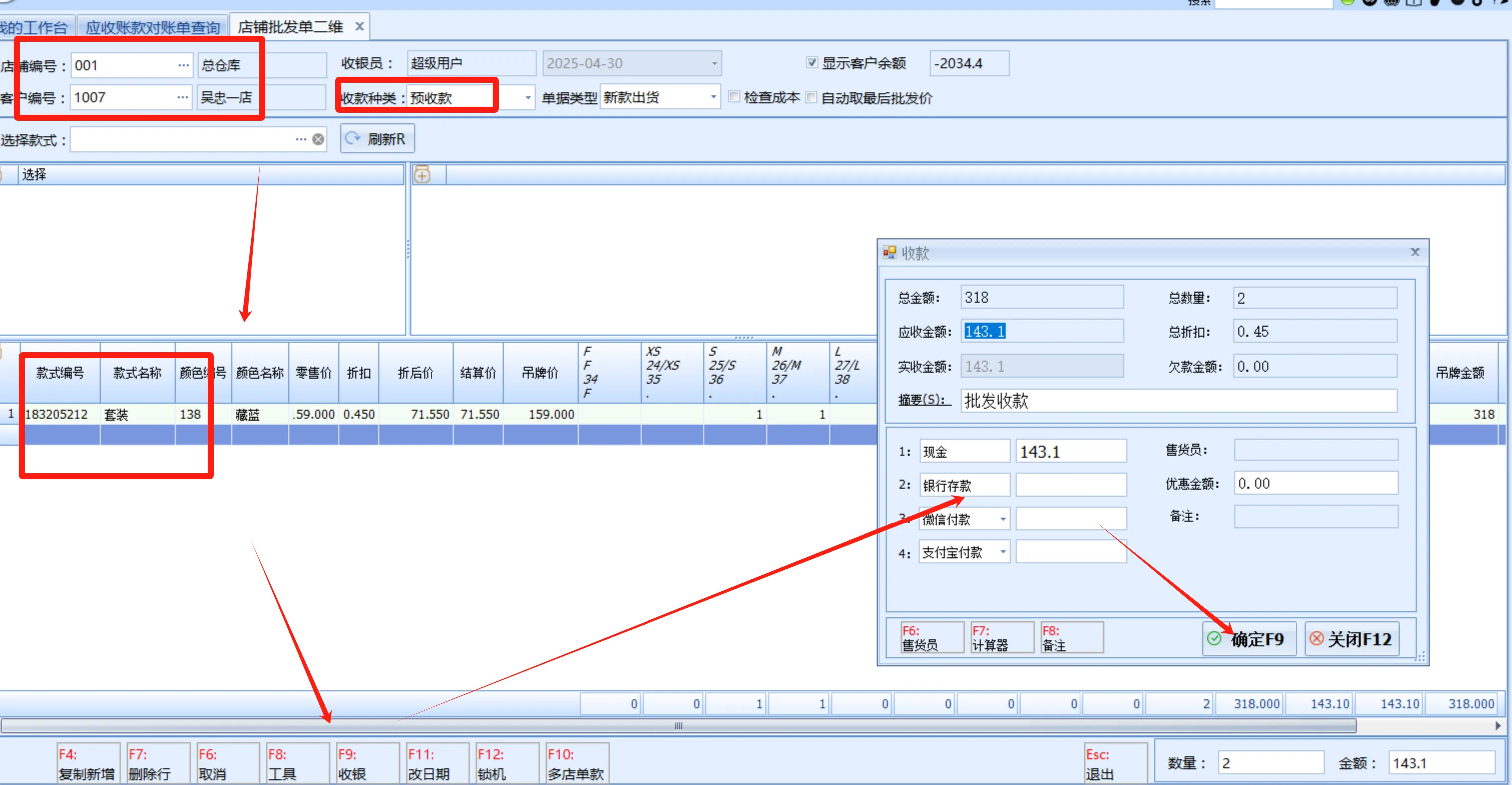Switch to 应收账款对账单查询 tab
This screenshot has width=1512, height=785.
[152, 27]
